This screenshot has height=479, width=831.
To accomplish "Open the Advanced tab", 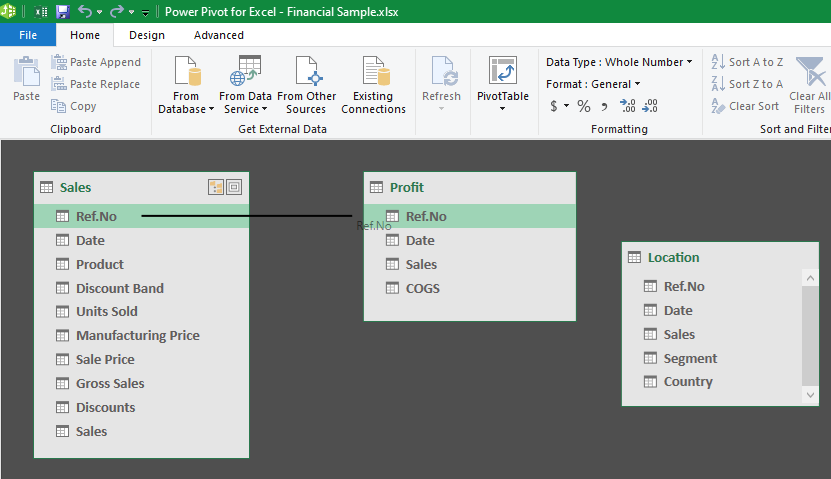I will [219, 35].
